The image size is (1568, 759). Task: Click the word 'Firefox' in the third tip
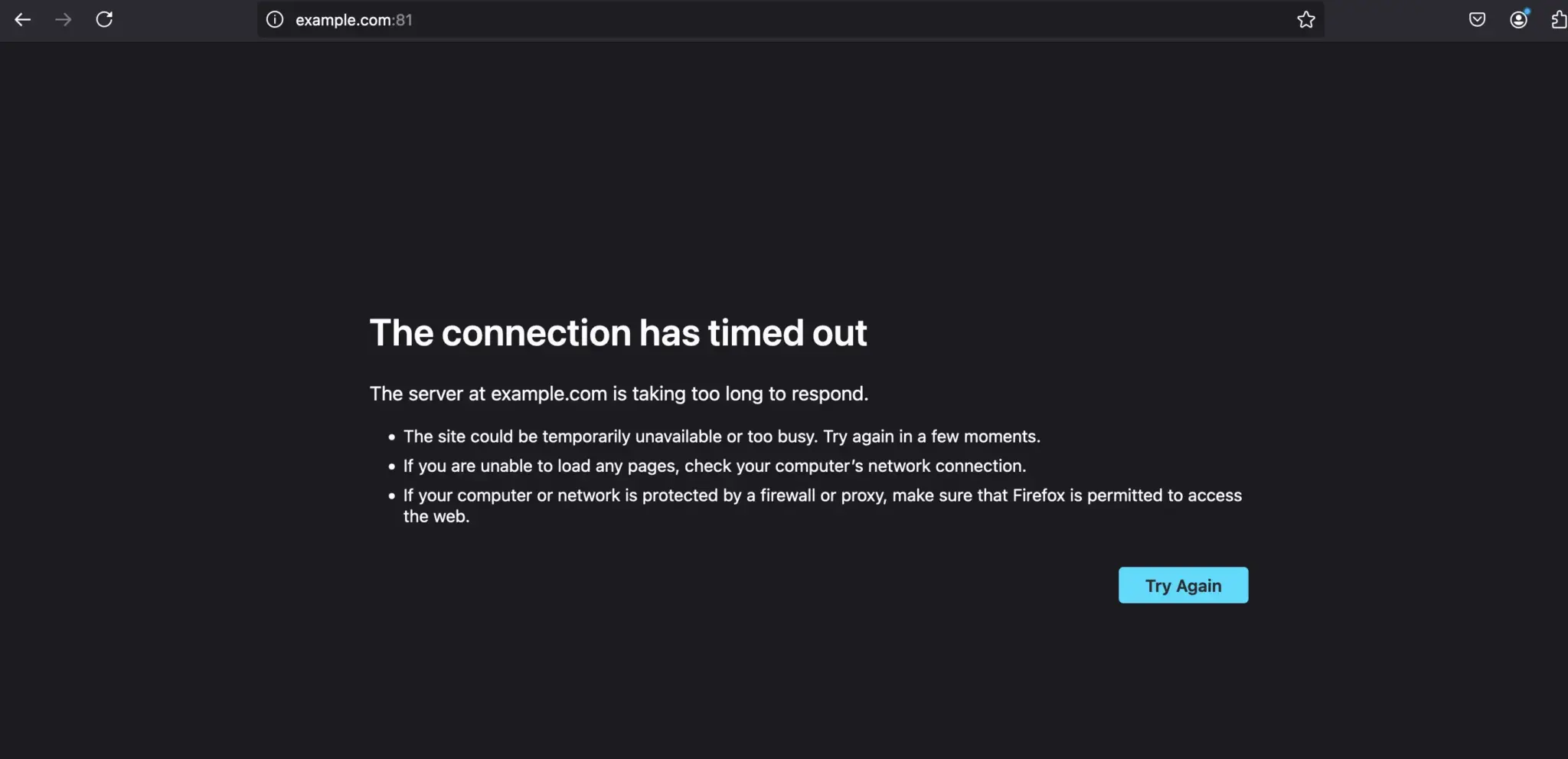[x=1038, y=496]
